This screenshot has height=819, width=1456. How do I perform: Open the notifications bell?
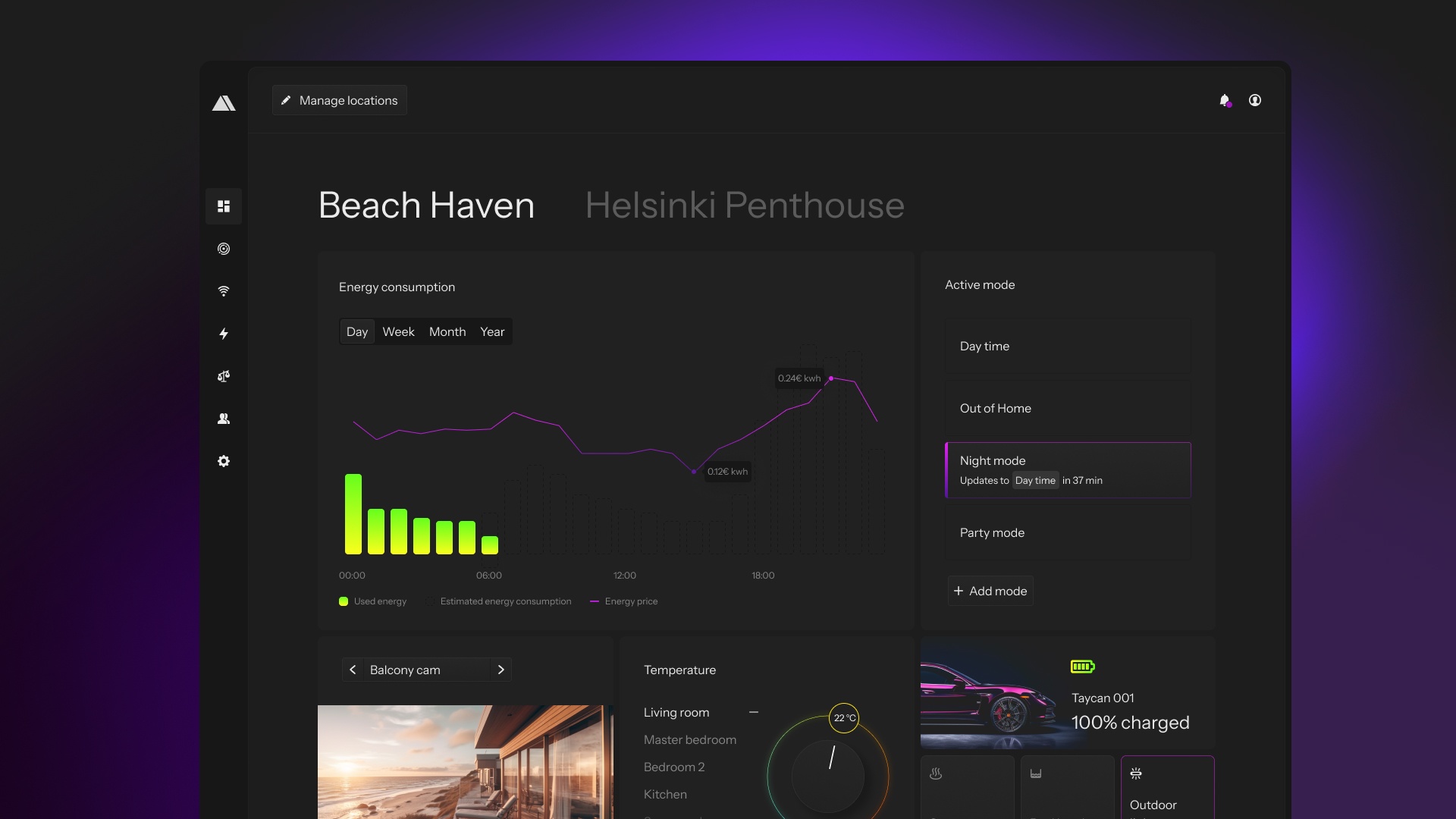[1225, 100]
